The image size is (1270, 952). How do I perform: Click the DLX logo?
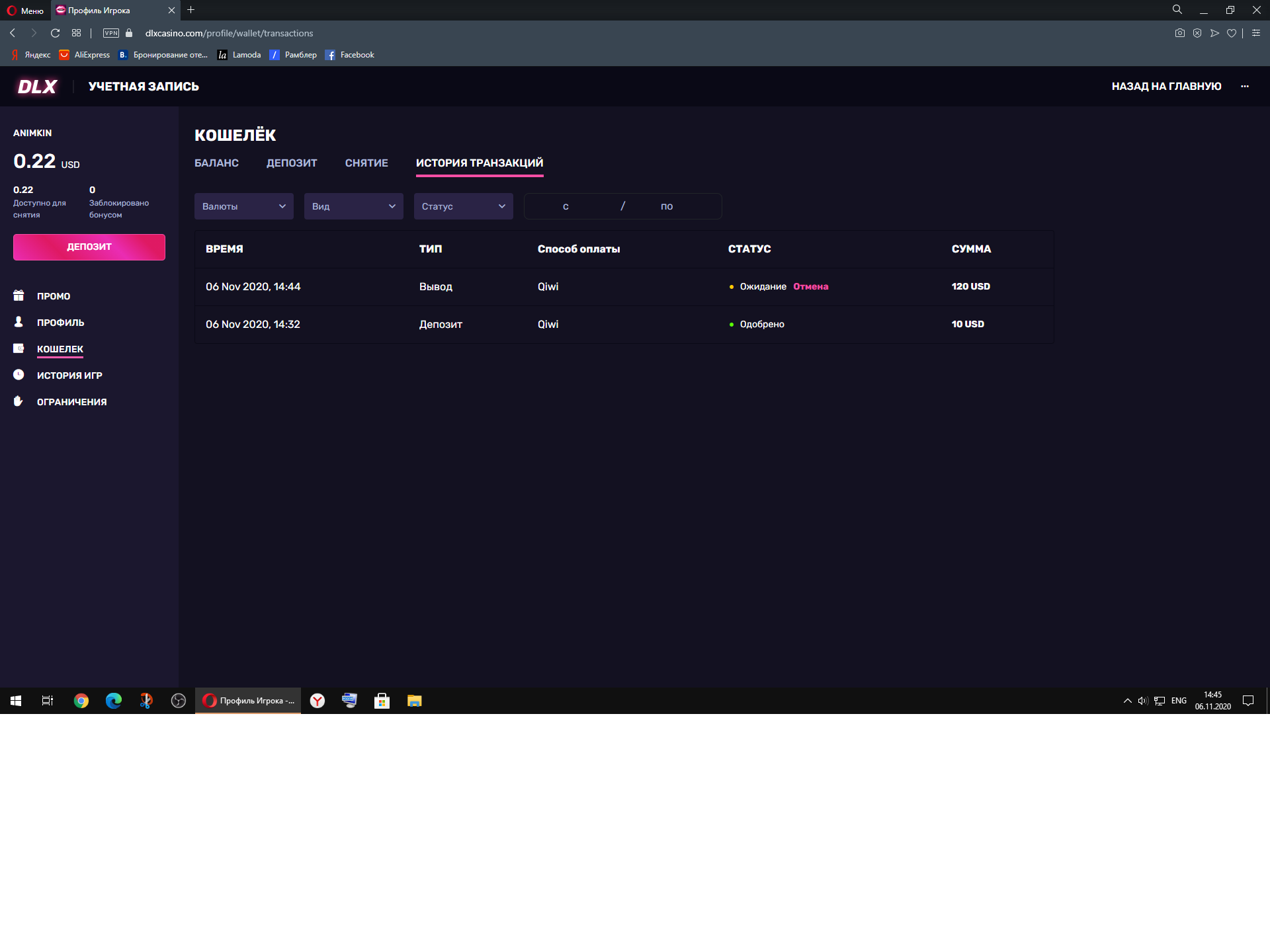[37, 87]
